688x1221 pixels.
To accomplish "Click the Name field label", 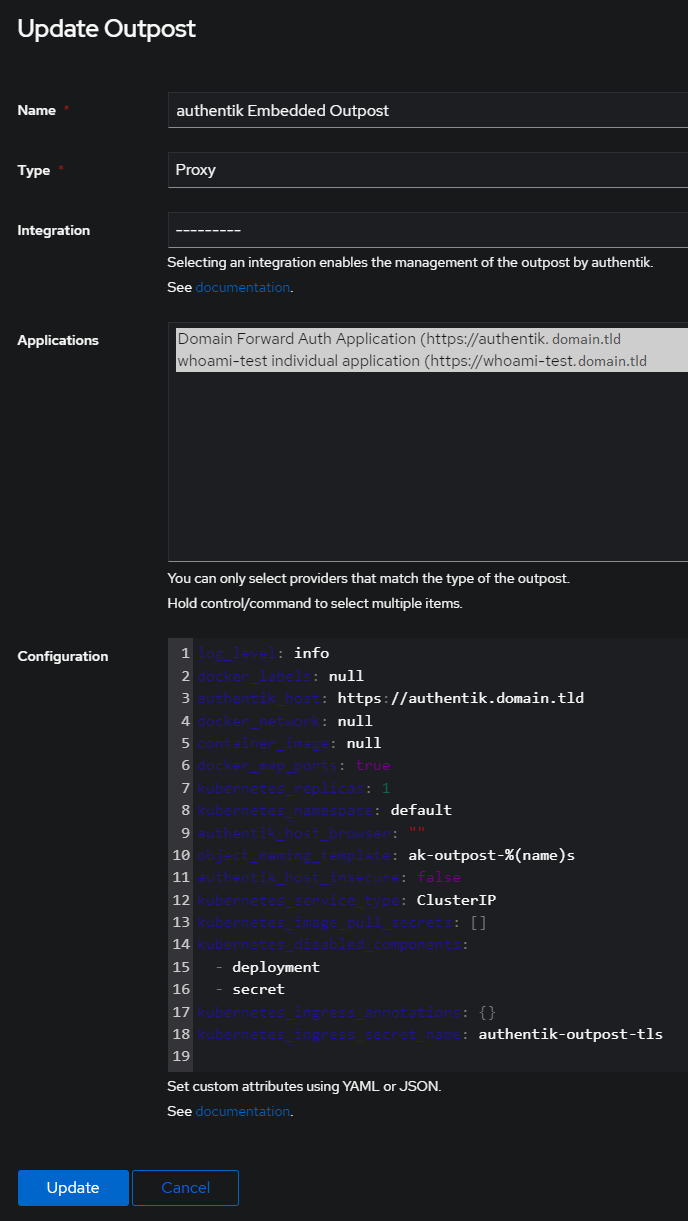I will [37, 110].
